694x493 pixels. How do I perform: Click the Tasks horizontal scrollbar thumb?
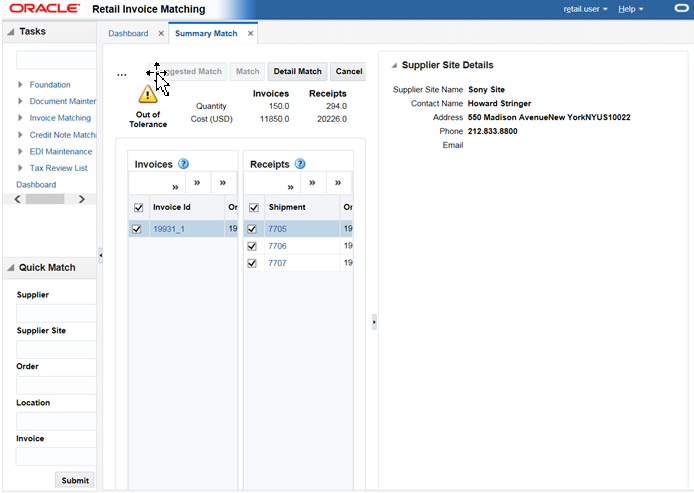pos(45,199)
